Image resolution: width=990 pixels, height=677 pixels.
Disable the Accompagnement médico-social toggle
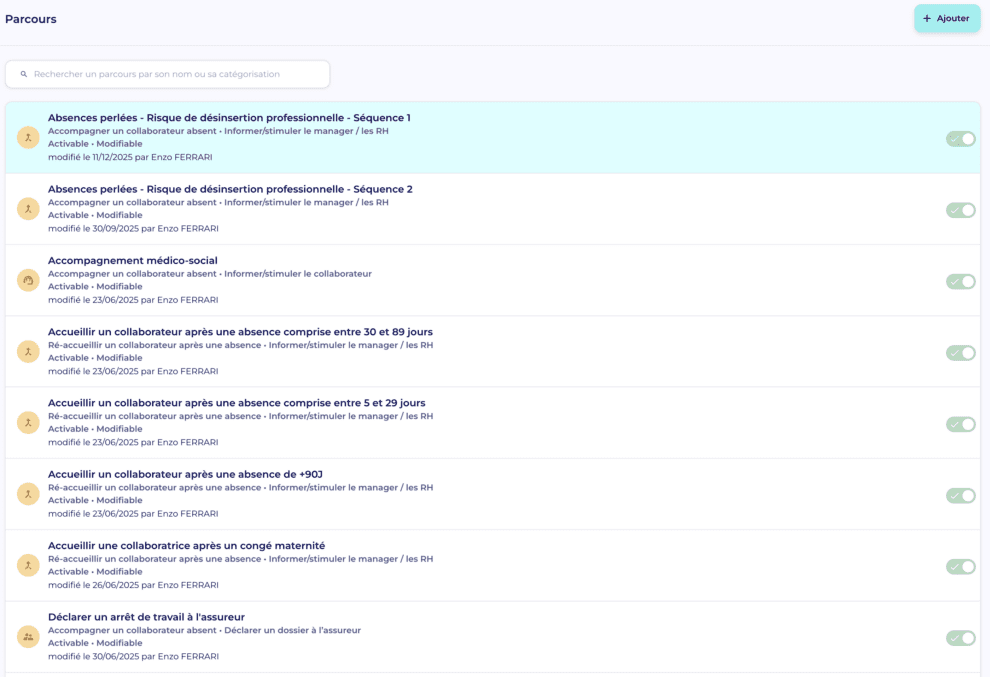click(960, 282)
